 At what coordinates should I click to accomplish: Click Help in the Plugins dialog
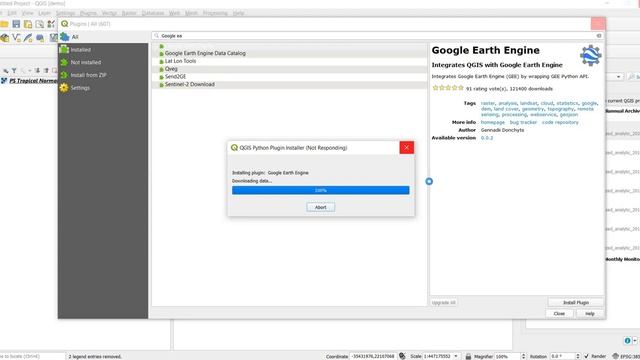589,313
